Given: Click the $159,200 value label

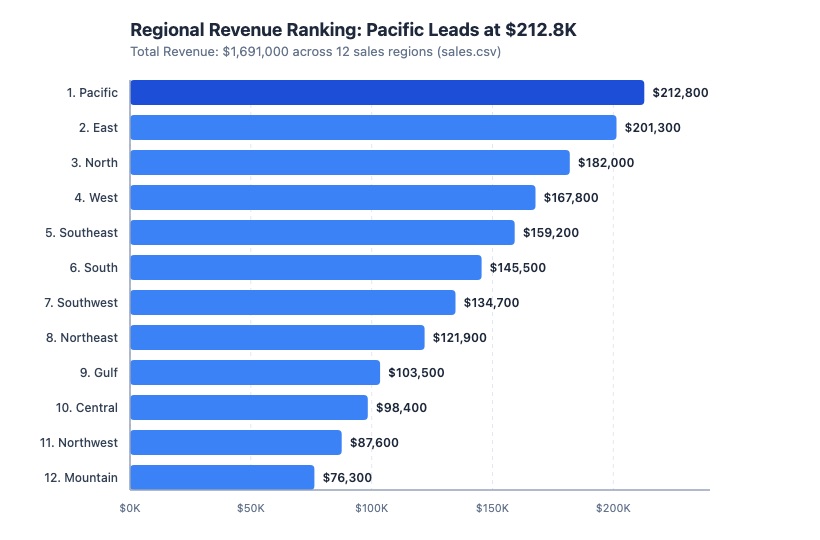Looking at the screenshot, I should pos(551,233).
